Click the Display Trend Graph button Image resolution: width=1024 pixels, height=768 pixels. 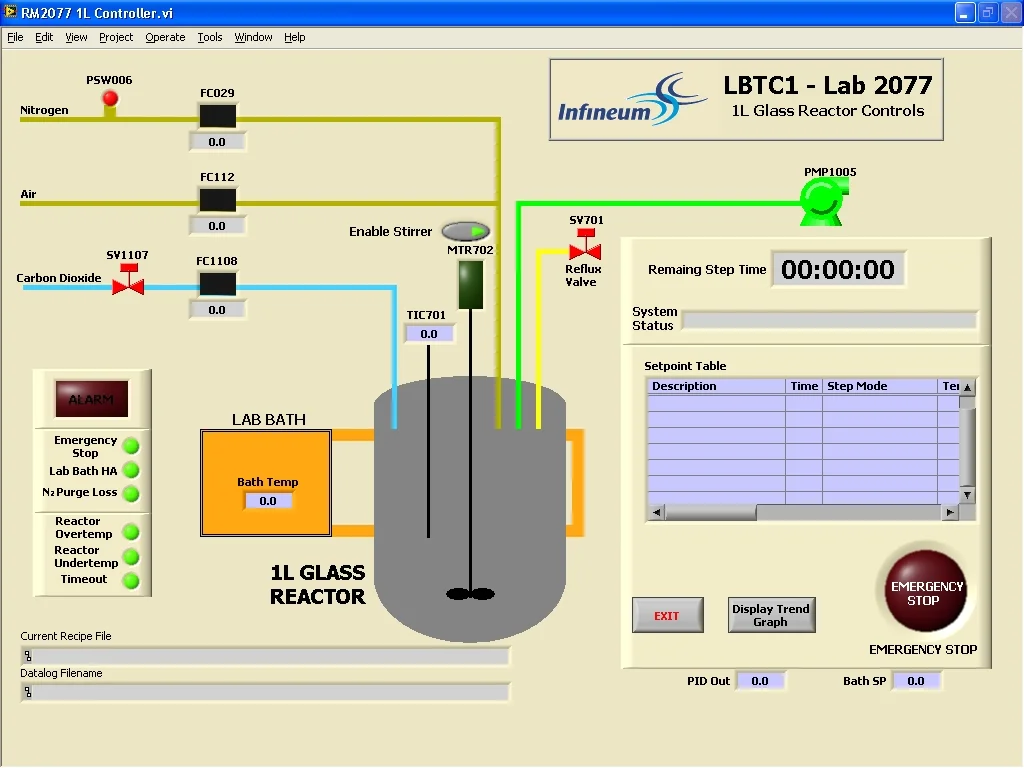click(x=771, y=615)
